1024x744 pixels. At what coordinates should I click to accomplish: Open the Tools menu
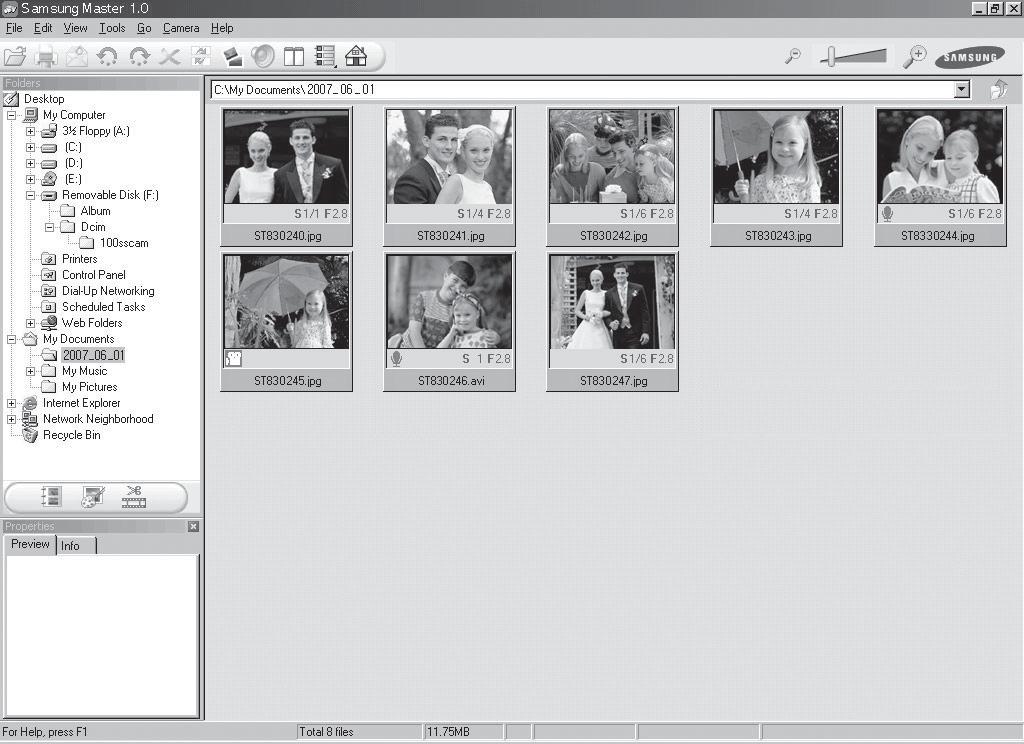(x=112, y=28)
